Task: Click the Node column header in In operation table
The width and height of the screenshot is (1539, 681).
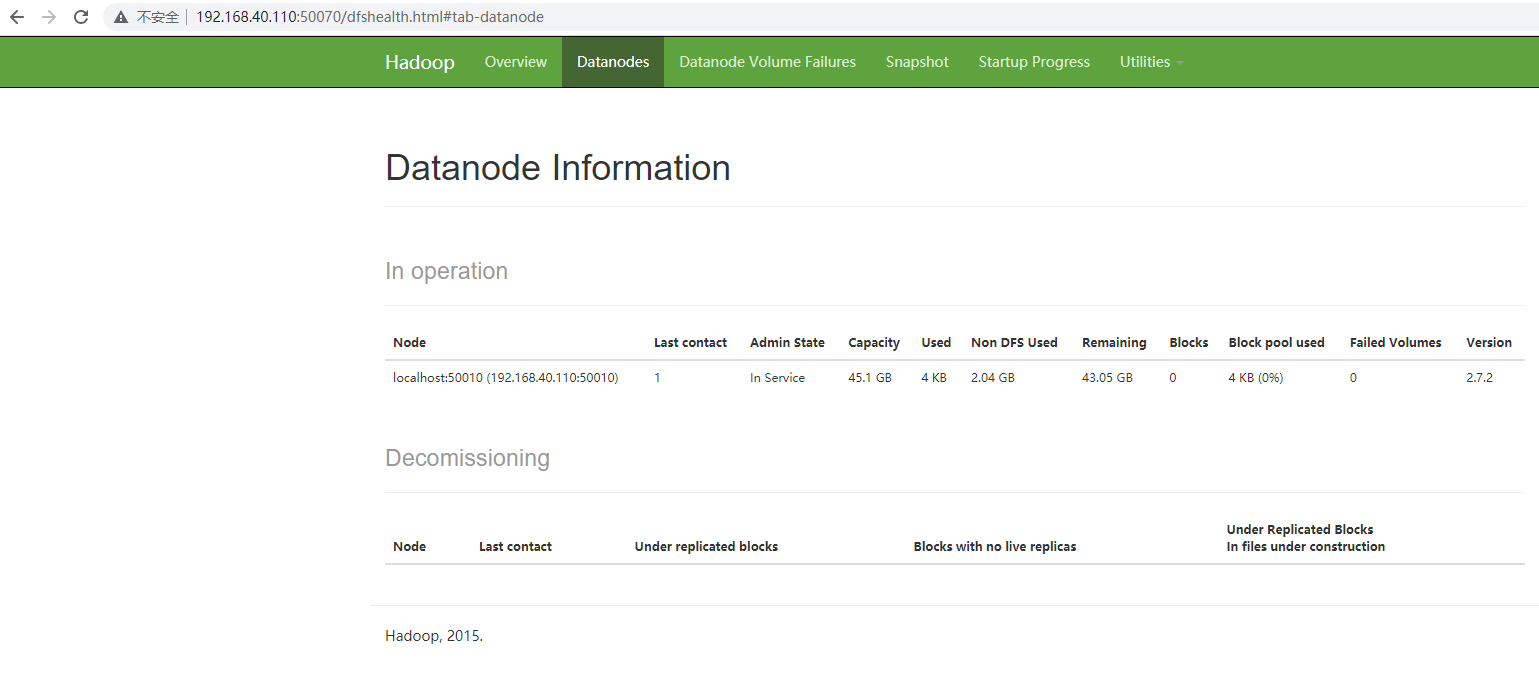Action: click(x=409, y=342)
